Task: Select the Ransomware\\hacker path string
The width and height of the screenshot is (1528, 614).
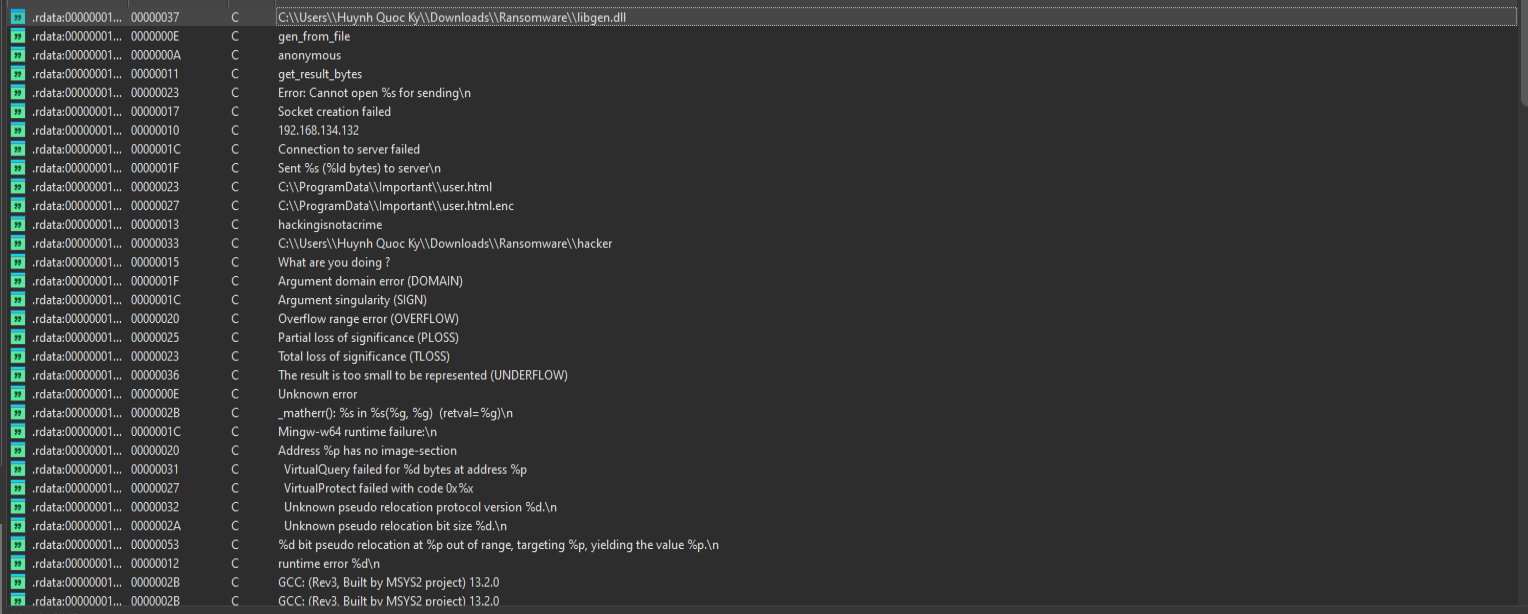Action: point(445,243)
